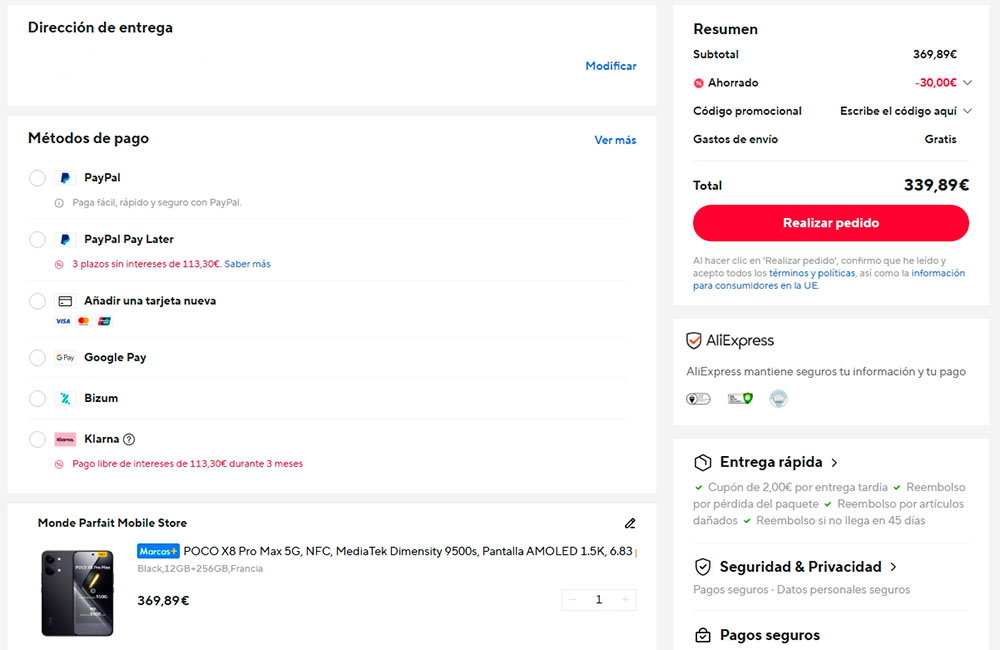Click the first security badge under AliExpress
The height and width of the screenshot is (650, 1000).
click(698, 399)
